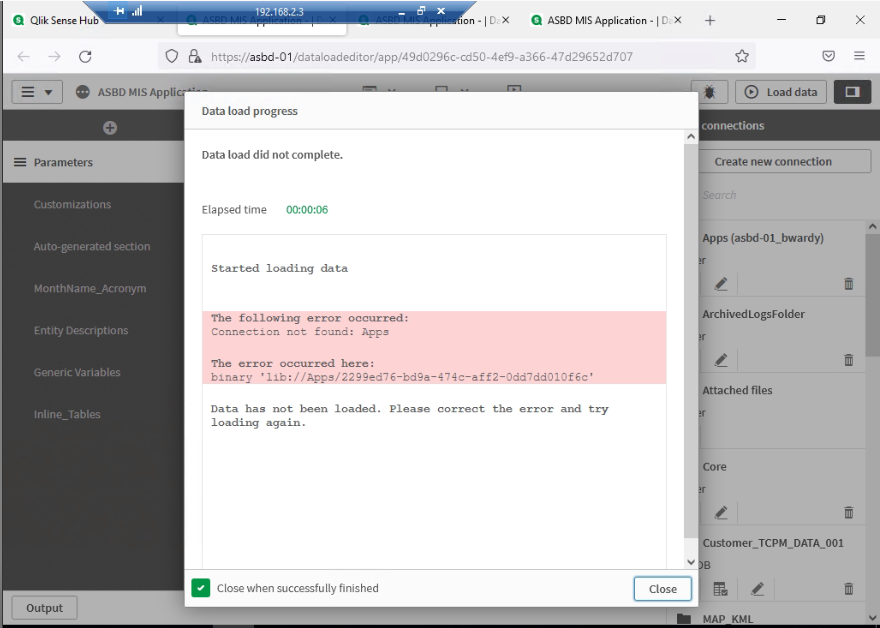The image size is (880, 628).
Task: Edit the Core connection
Action: click(721, 512)
